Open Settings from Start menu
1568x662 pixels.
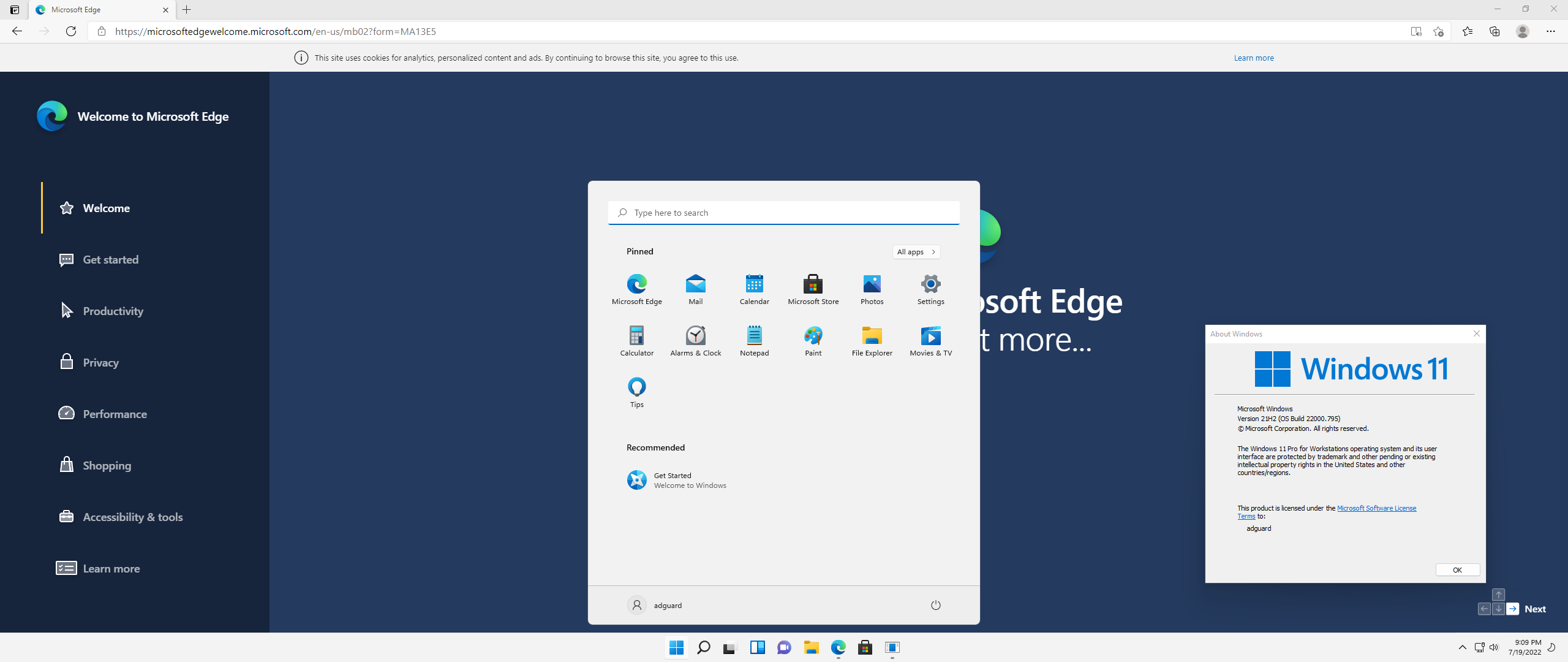point(930,289)
